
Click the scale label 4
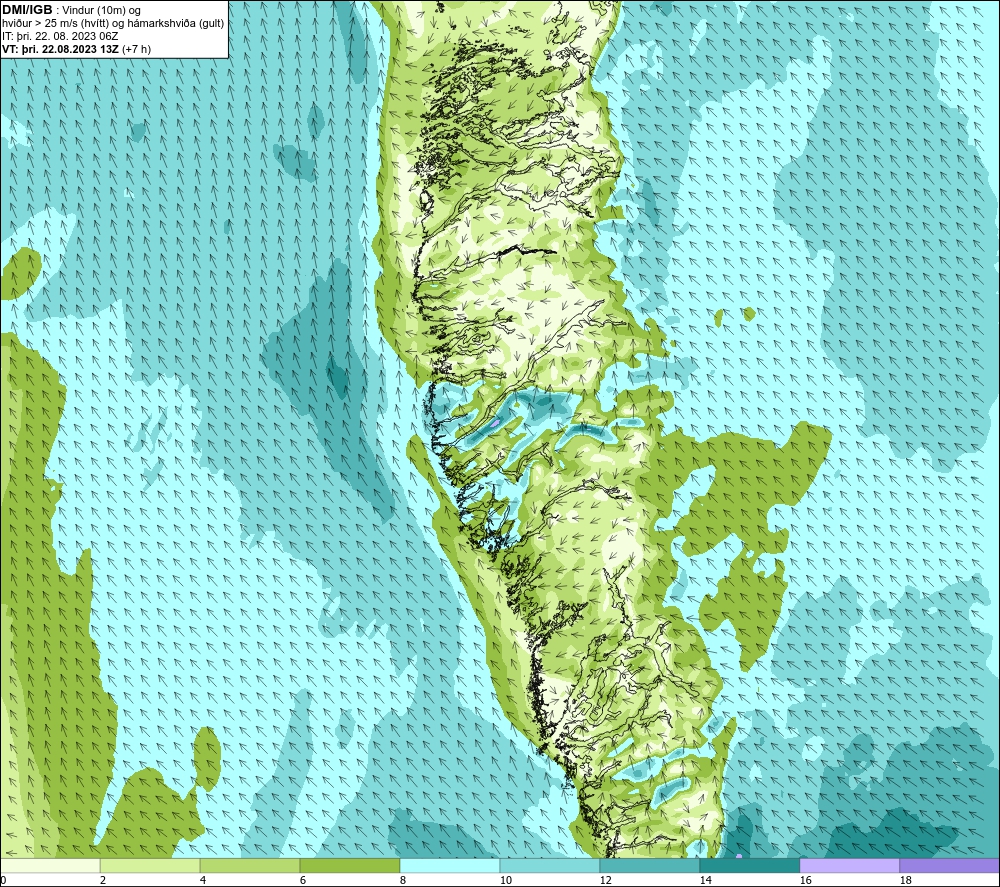[203, 881]
